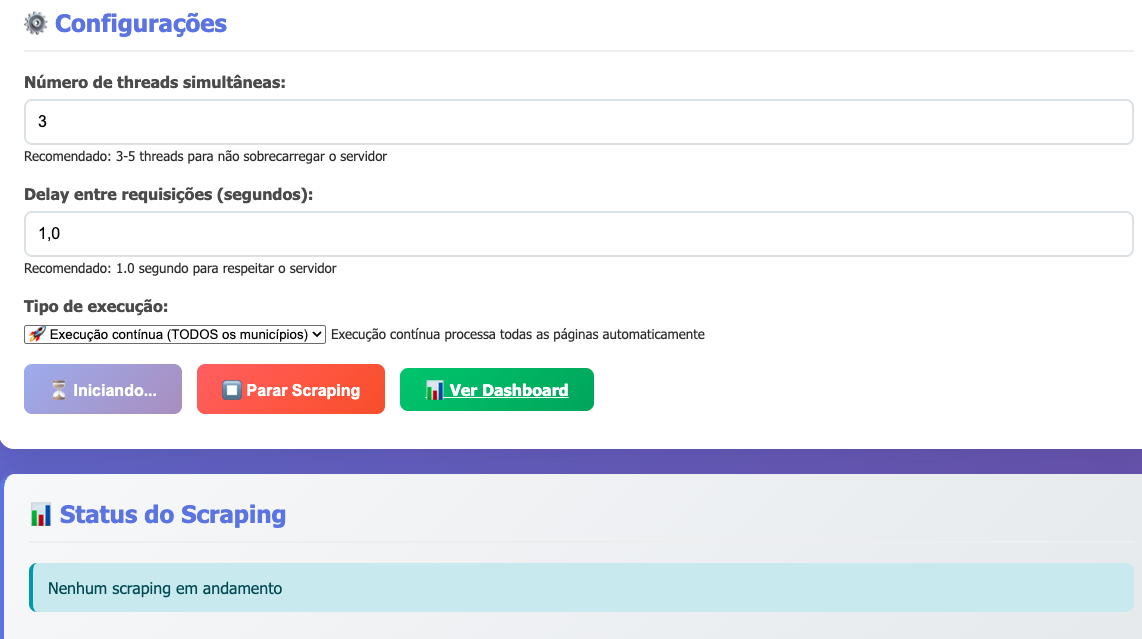Viewport: 1142px width, 639px height.
Task: Click the Tipo de execução label
Action: pos(96,306)
